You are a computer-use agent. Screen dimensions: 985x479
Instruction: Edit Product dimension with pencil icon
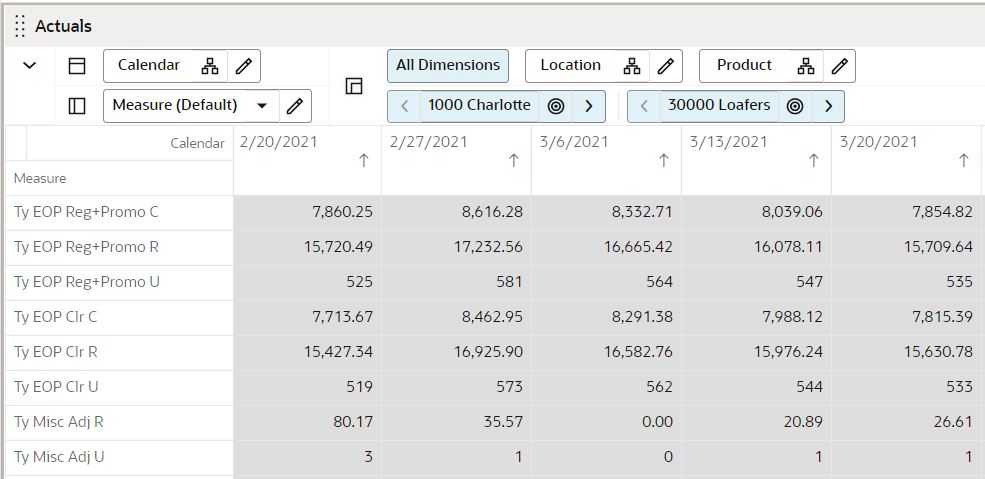tap(839, 66)
